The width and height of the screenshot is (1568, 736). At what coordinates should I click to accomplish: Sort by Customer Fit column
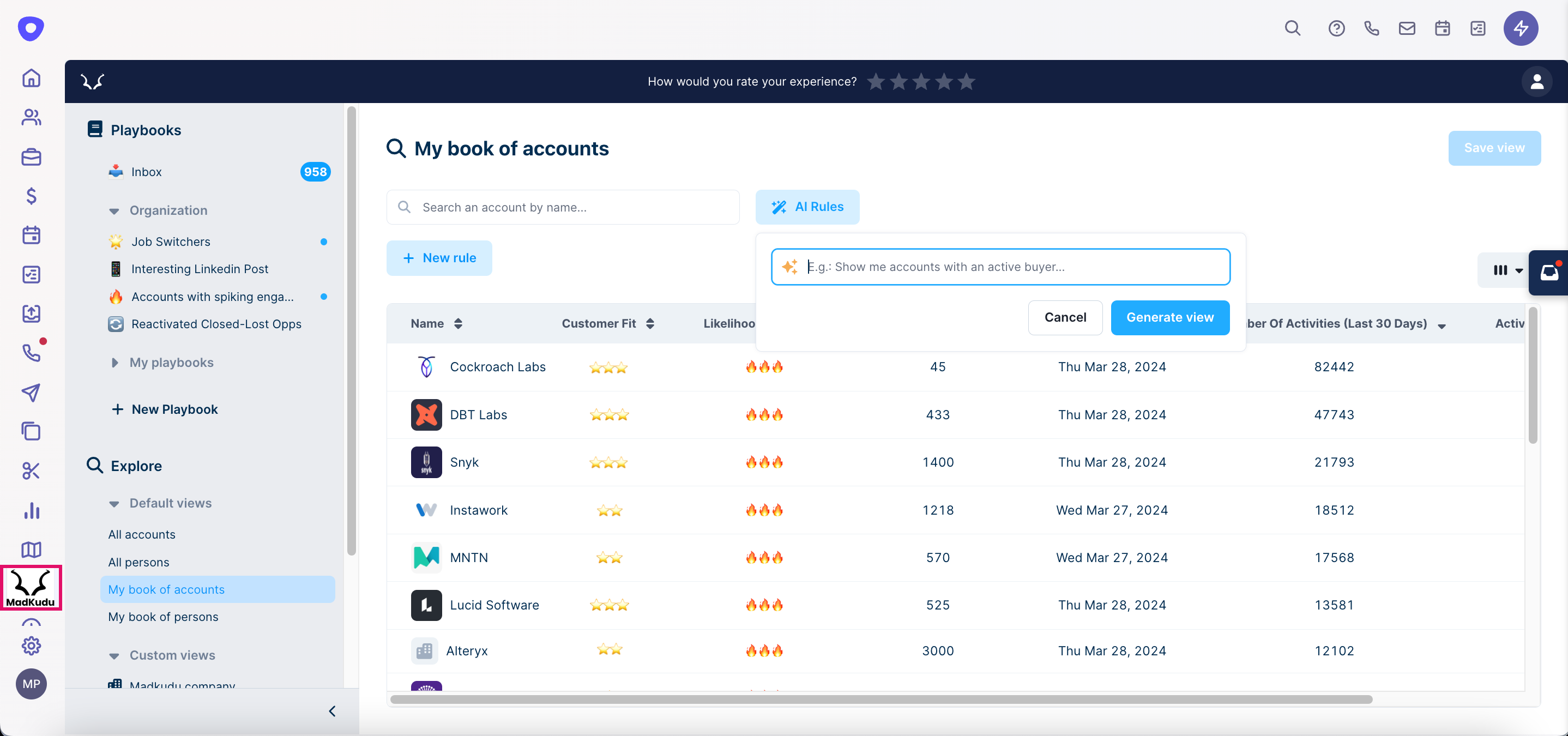(650, 324)
